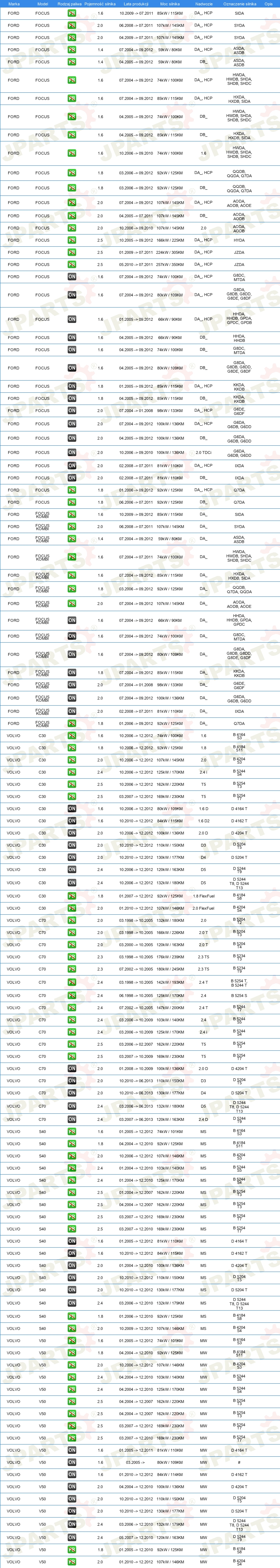Image resolution: width=280 pixels, height=1568 pixels.
Task: Click the Model column header
Action: point(43,4)
